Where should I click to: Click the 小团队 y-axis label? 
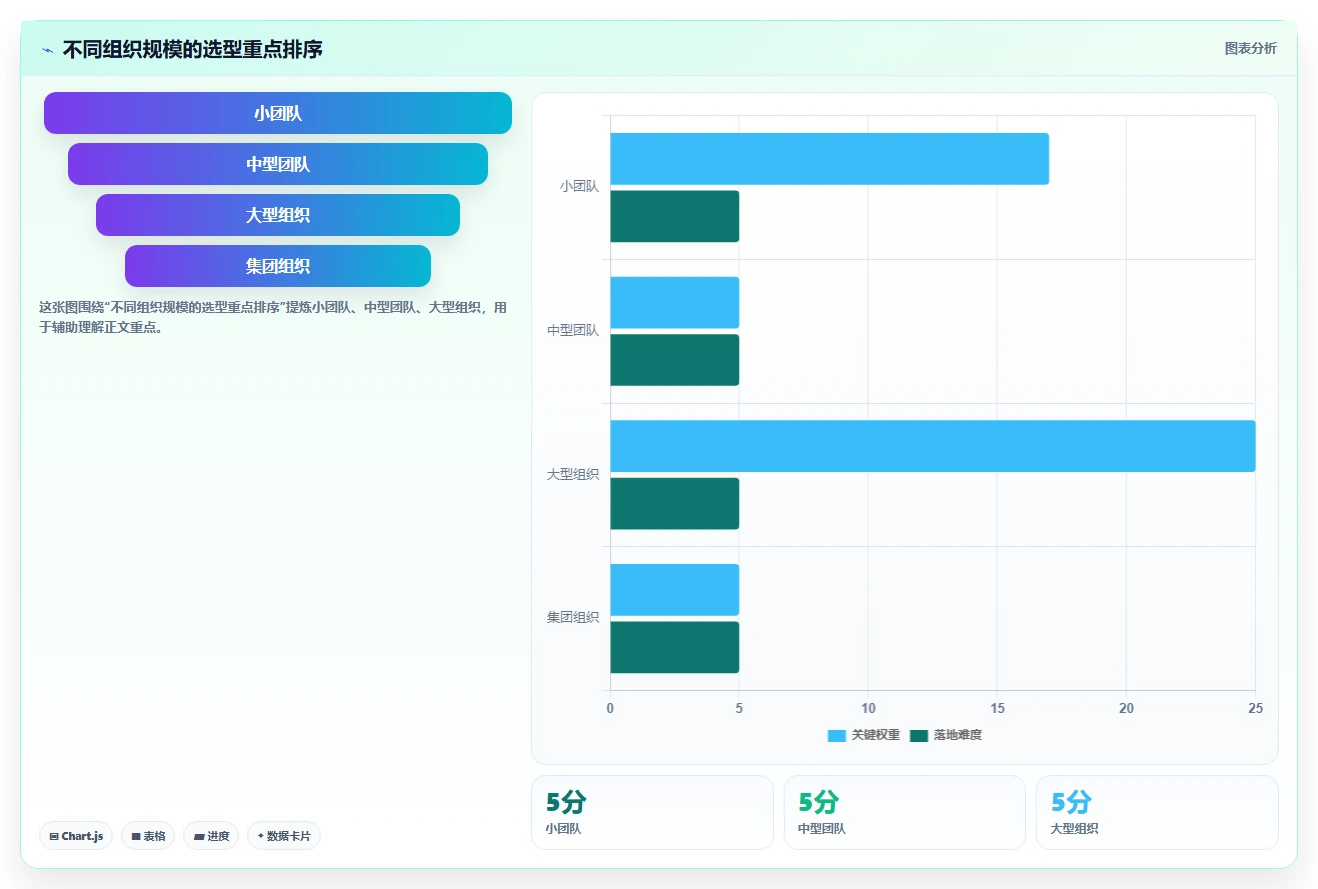(579, 186)
